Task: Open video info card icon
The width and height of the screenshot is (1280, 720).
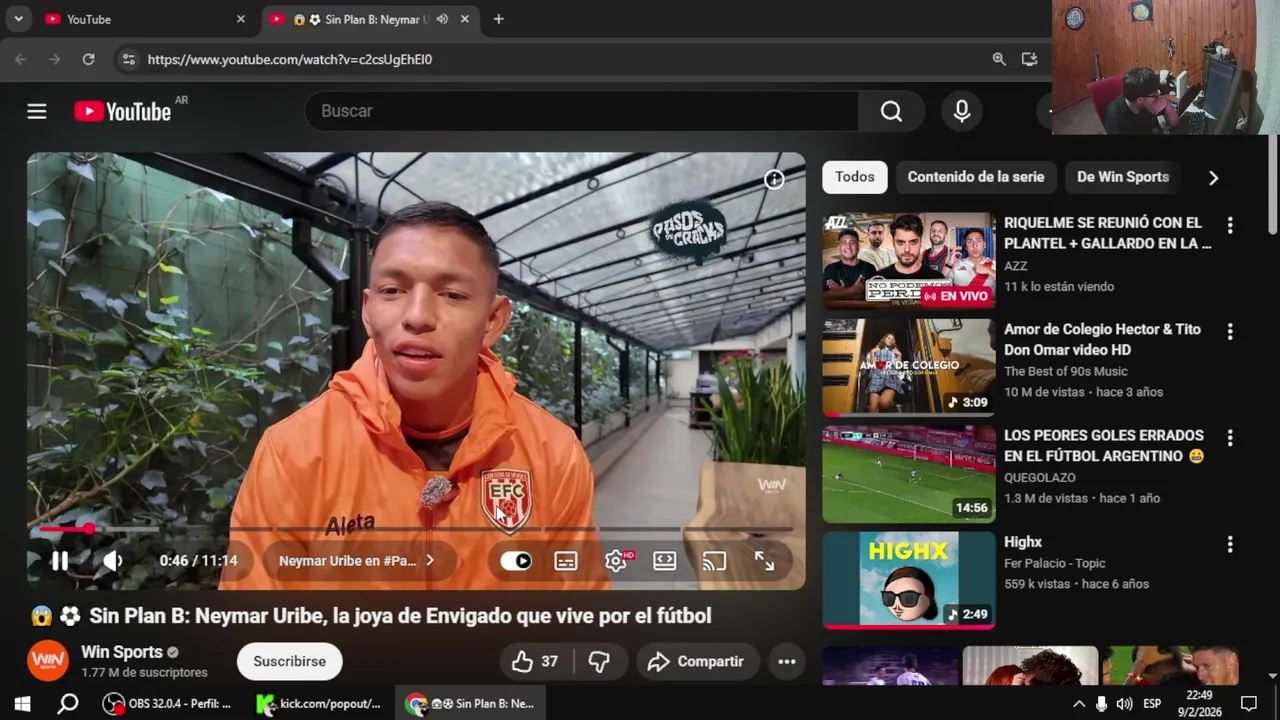Action: click(x=774, y=179)
